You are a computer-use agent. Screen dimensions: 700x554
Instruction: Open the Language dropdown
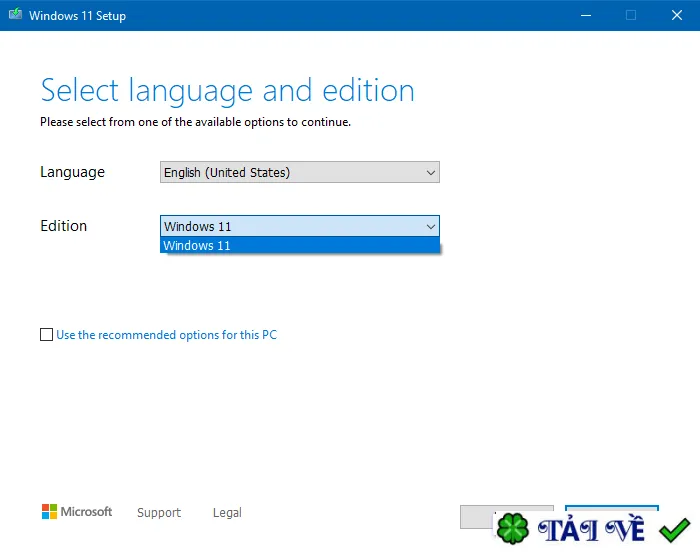click(x=300, y=172)
